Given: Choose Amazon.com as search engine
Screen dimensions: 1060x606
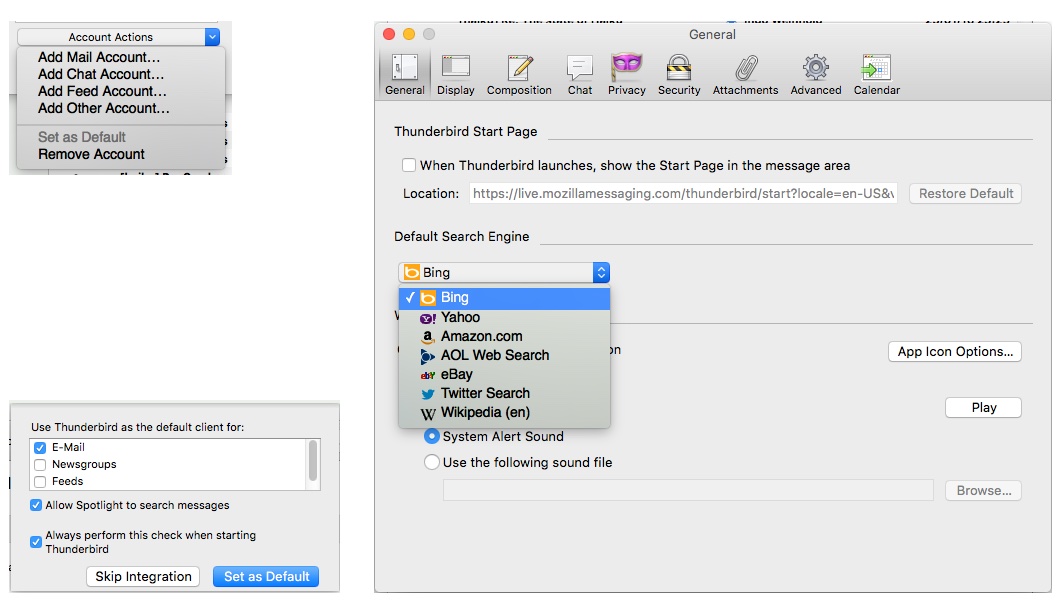Looking at the screenshot, I should pos(504,336).
